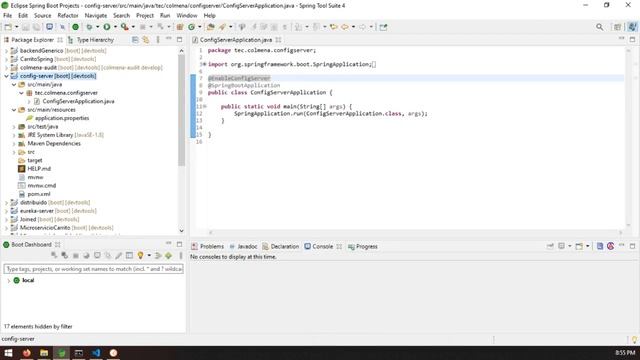
Task: Open Package Explorer View Menu dots
Action: tap(158, 40)
